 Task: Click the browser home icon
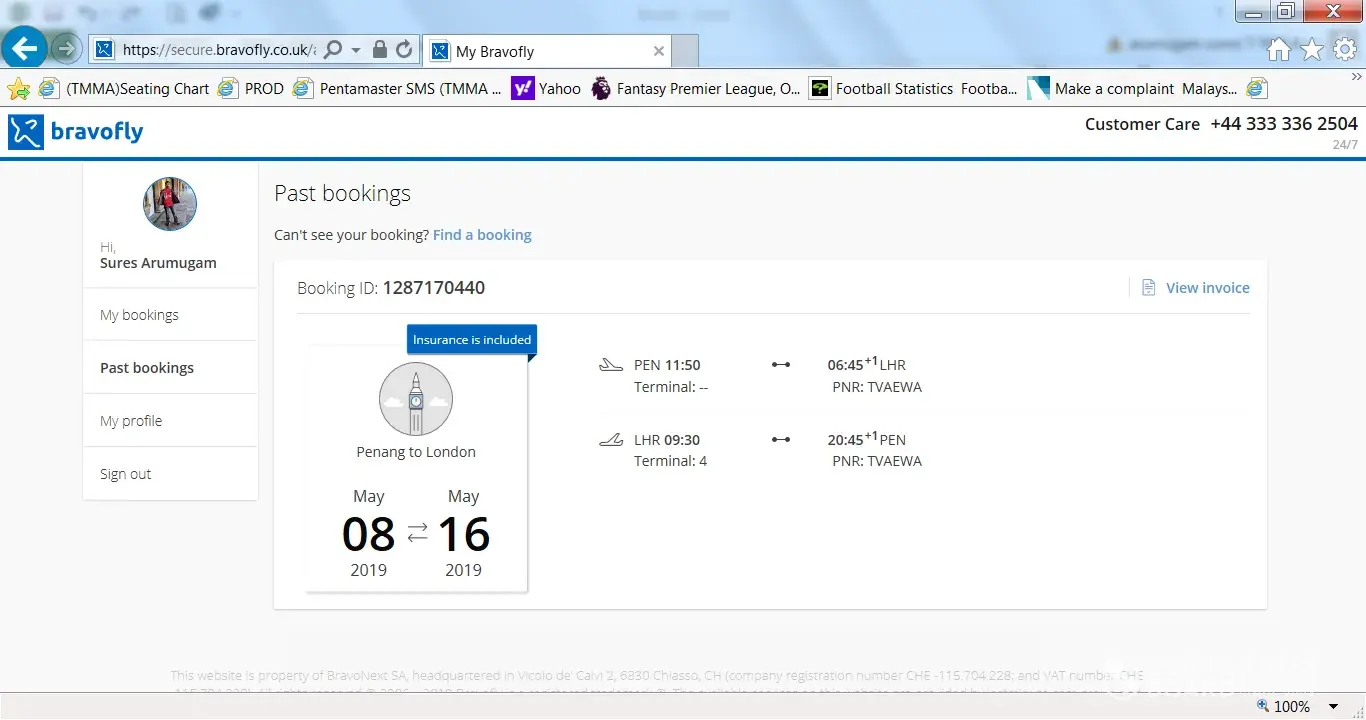[x=1278, y=50]
